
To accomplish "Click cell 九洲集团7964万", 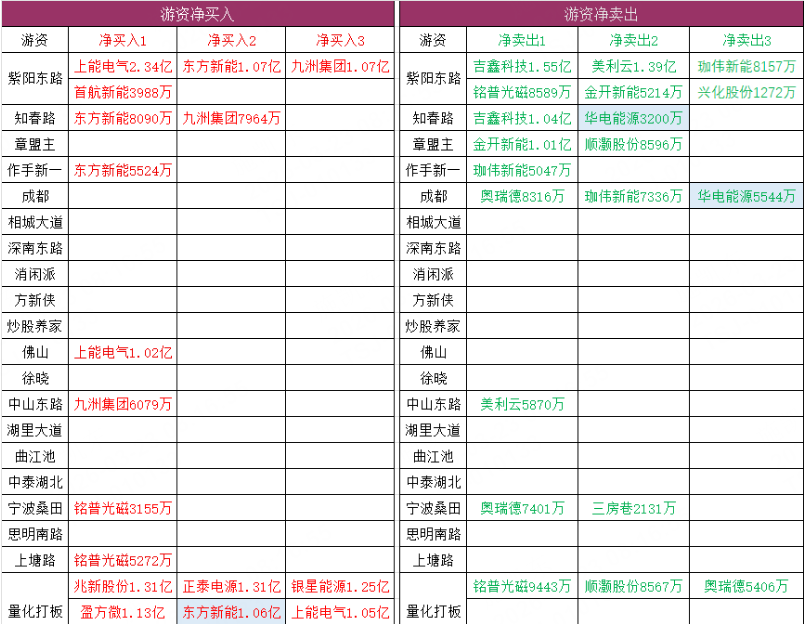I will [x=231, y=118].
